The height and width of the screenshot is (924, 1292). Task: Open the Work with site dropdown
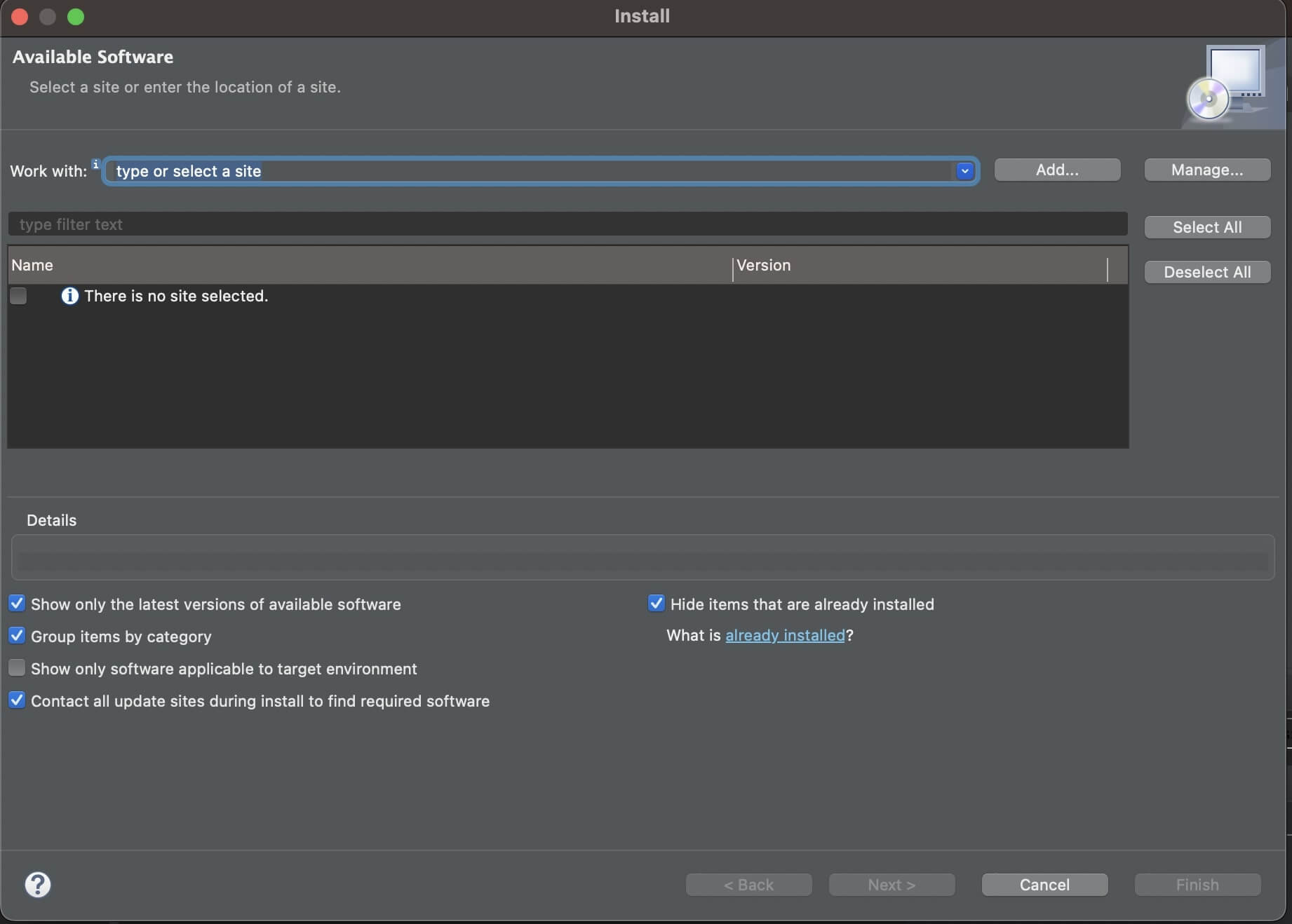[965, 170]
